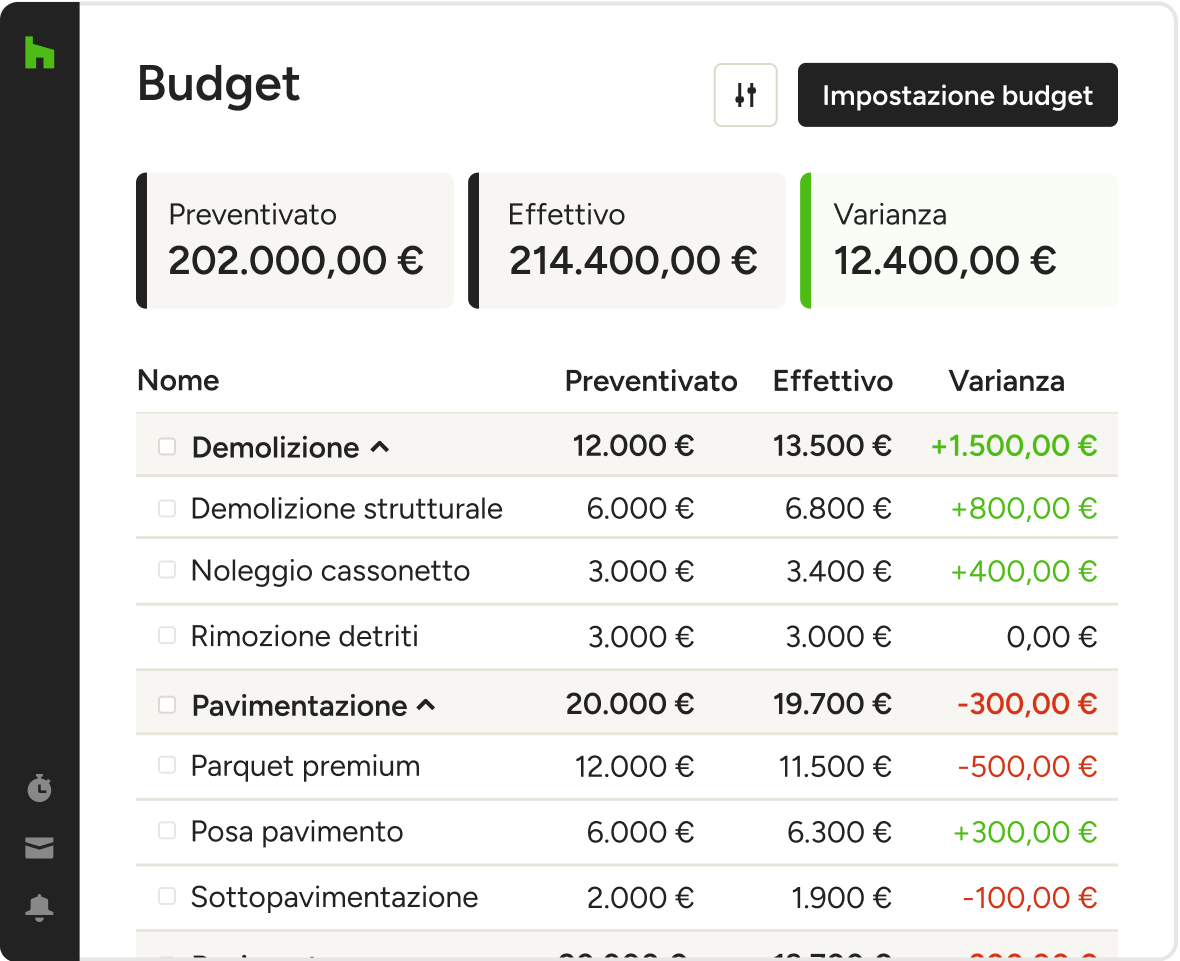
Task: Sort by the Varianza column header
Action: coord(1006,381)
